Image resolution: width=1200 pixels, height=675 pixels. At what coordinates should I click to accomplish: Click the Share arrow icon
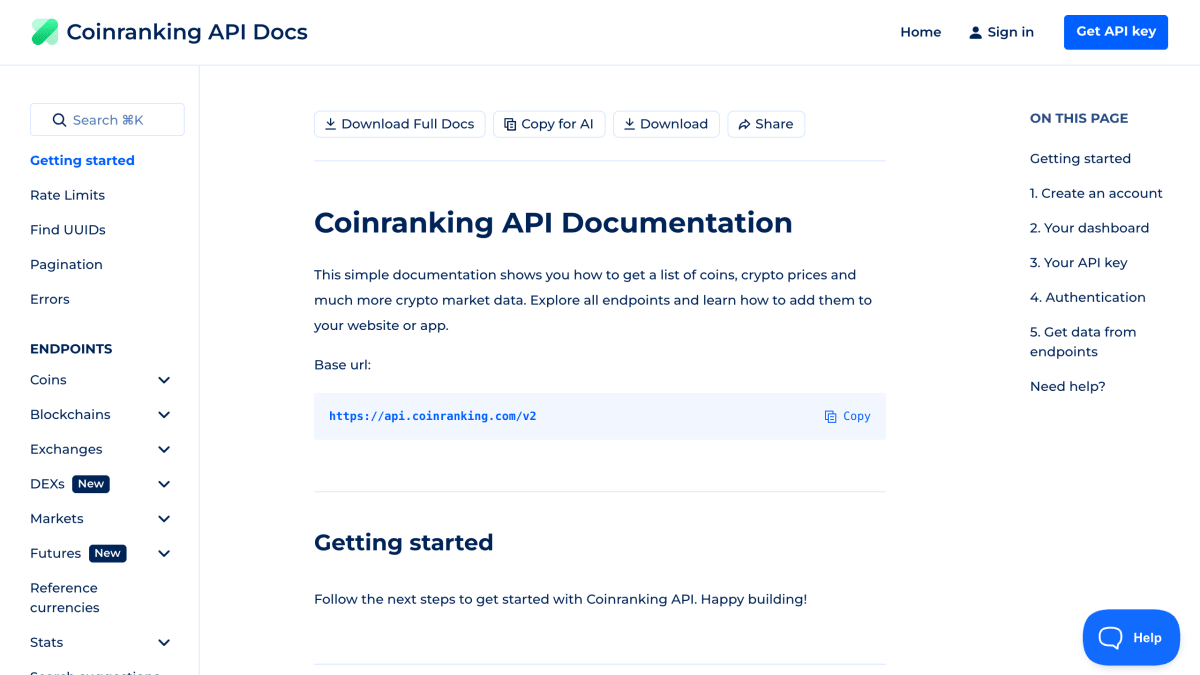point(744,124)
